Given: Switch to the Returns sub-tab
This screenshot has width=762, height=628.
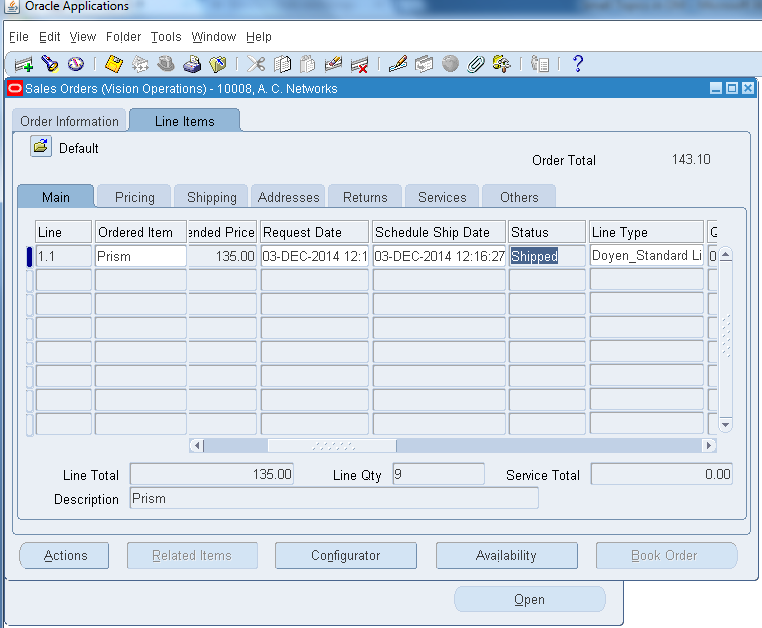Looking at the screenshot, I should coord(365,197).
